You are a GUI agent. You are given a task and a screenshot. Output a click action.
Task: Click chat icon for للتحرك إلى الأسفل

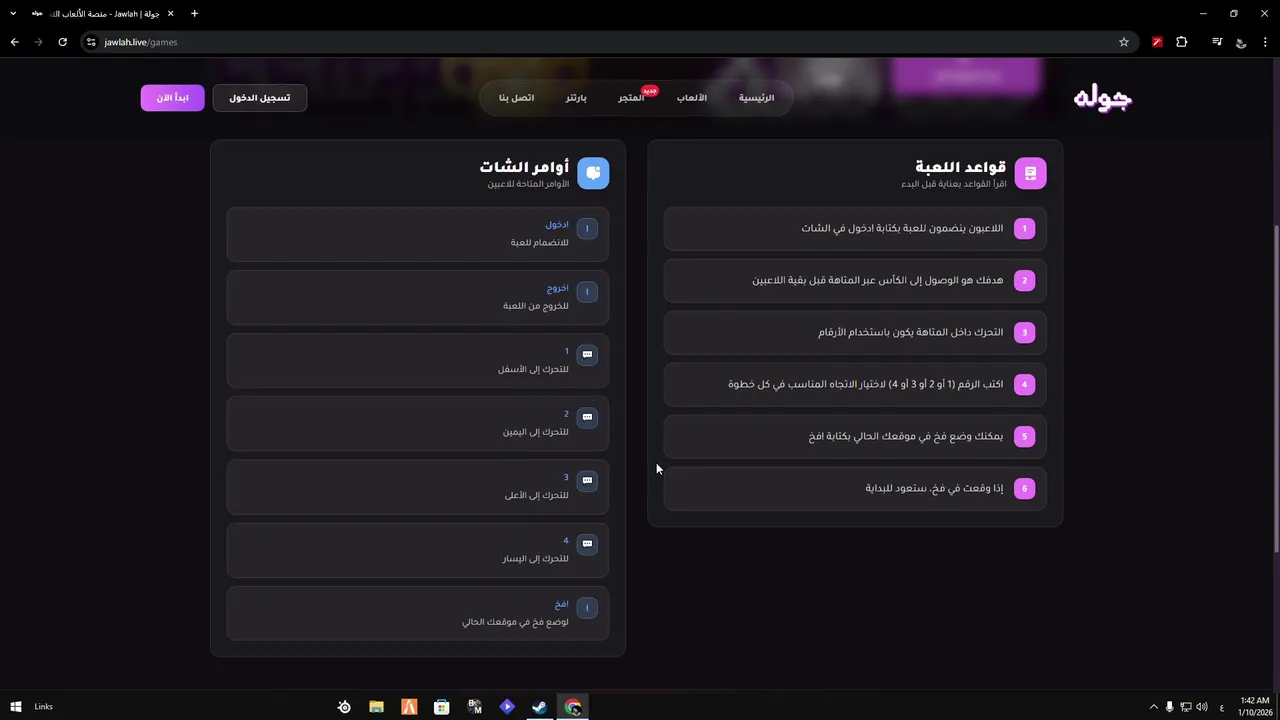pos(587,354)
